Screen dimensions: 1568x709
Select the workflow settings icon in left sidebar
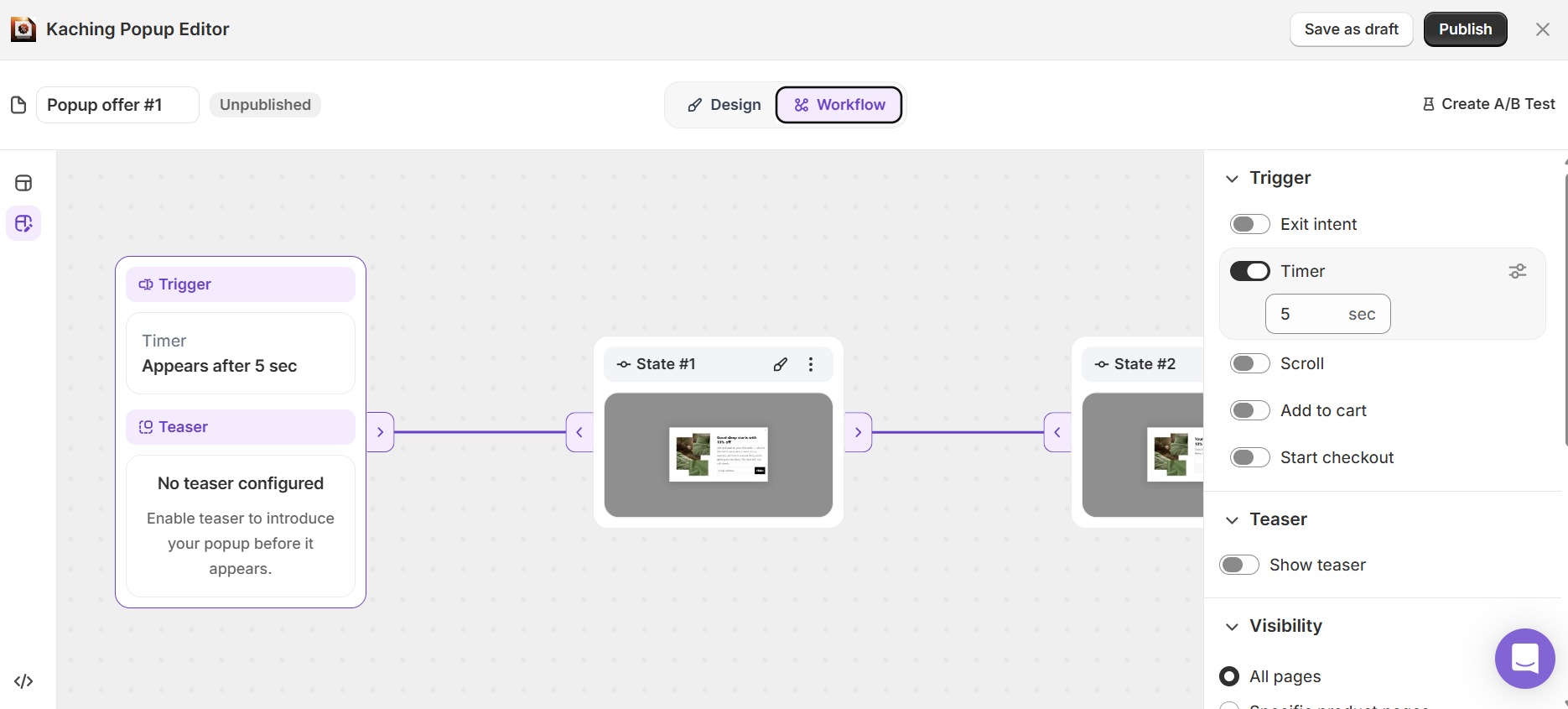(23, 223)
